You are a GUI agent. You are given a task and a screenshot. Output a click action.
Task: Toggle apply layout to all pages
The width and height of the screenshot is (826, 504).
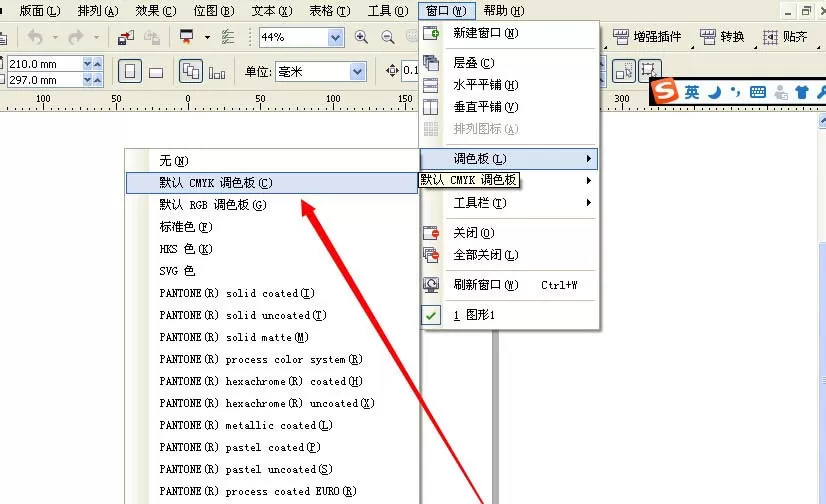pyautogui.click(x=191, y=71)
